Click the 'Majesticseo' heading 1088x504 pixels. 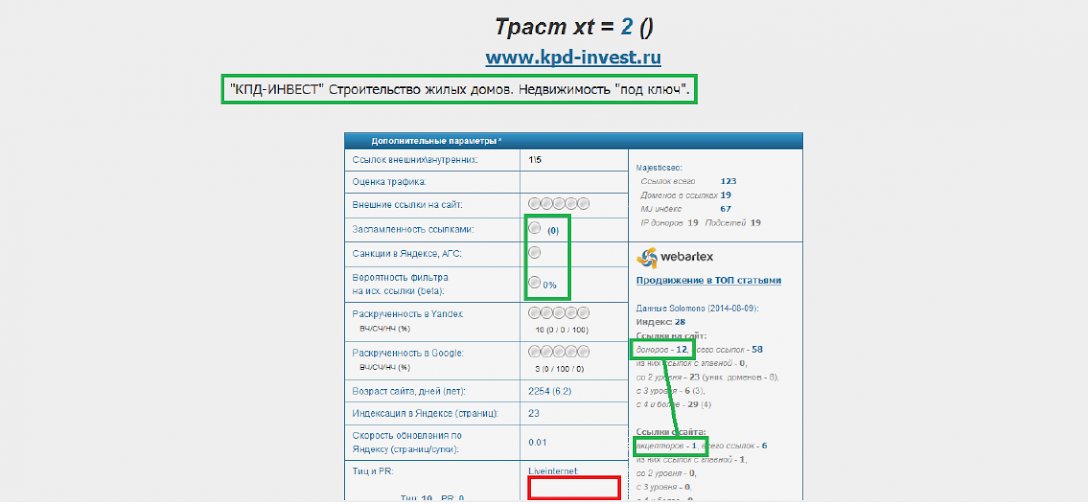(659, 168)
